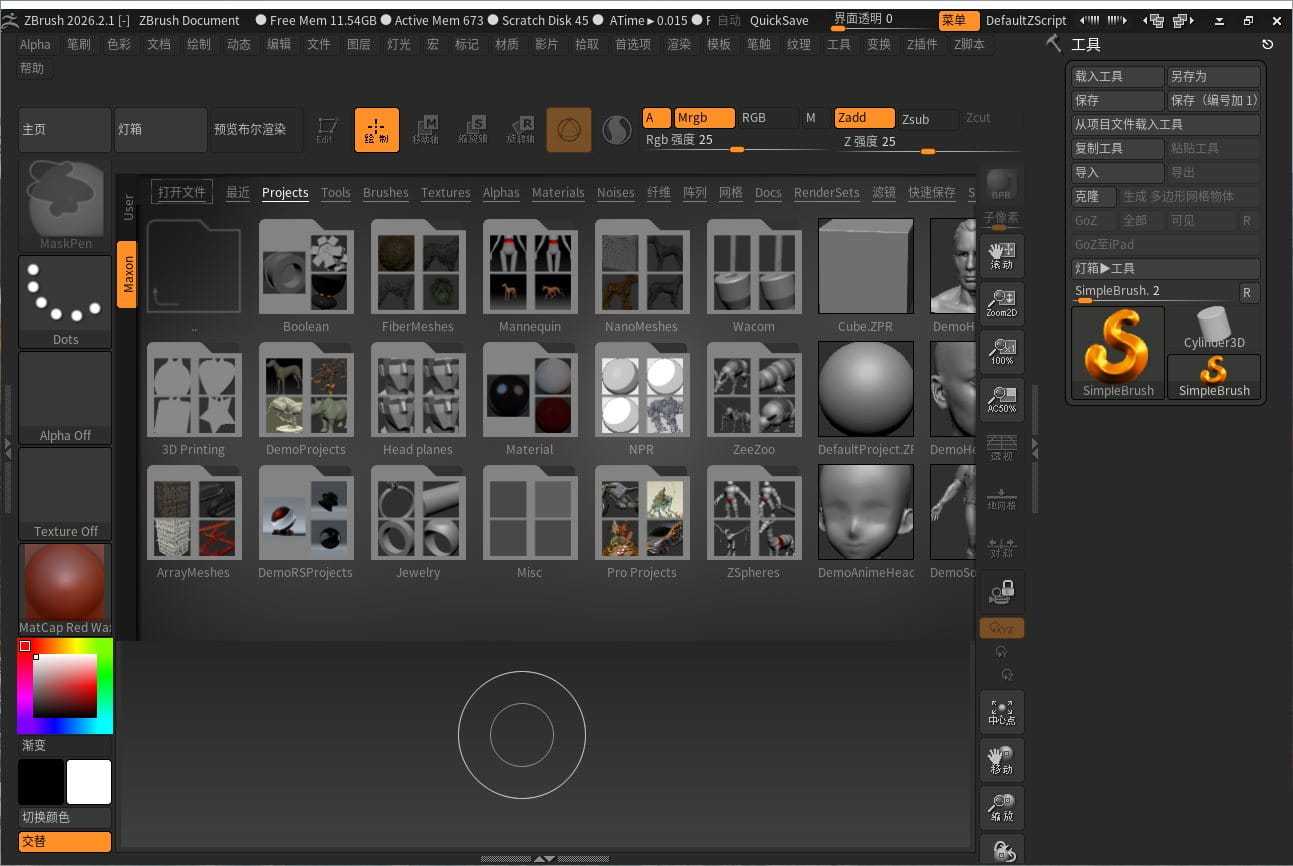Select the Cylinder3D tool
Screen dimensions: 1293x866
1214,329
